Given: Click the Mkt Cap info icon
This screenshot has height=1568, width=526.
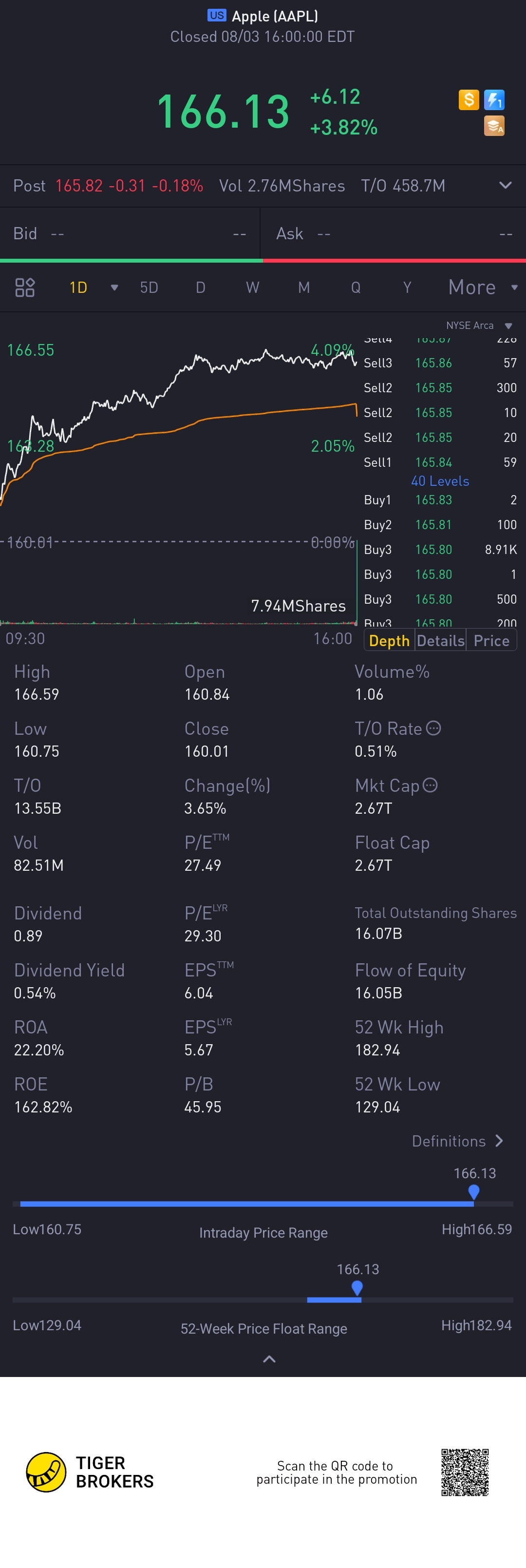Looking at the screenshot, I should [x=430, y=785].
